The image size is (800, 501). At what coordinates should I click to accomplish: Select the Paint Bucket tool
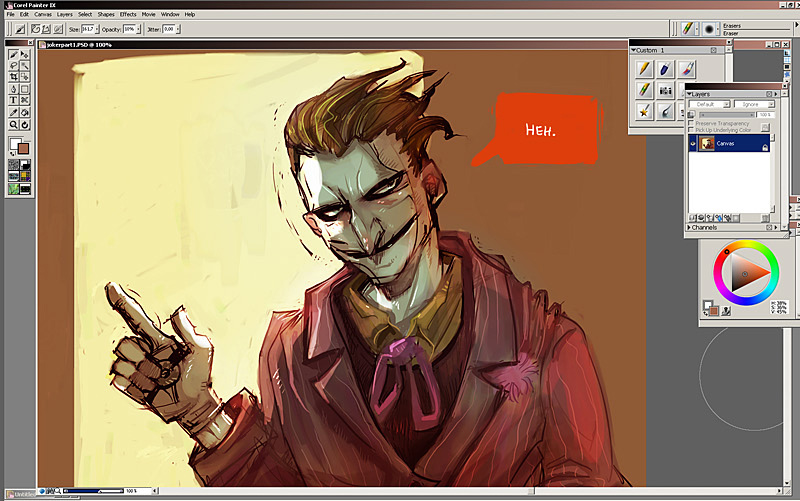tap(24, 112)
